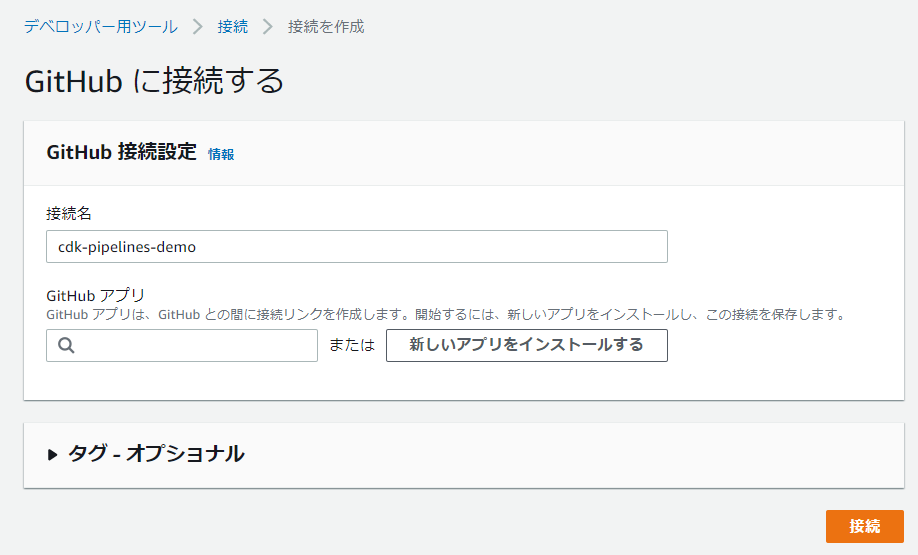Click the GitHub 接続設定 section title
This screenshot has width=918, height=555.
121,152
